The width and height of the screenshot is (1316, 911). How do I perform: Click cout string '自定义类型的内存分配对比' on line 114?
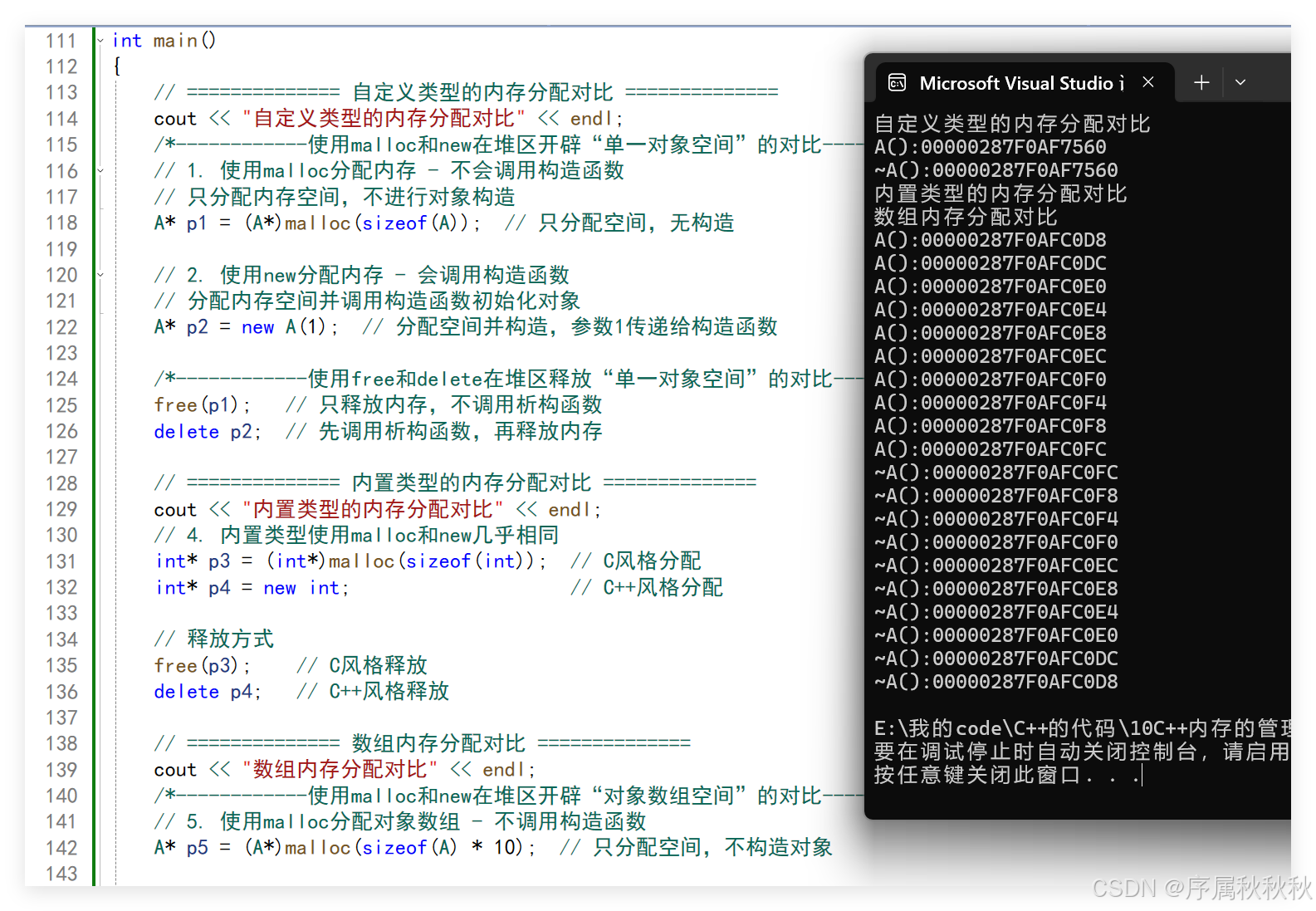click(x=384, y=119)
